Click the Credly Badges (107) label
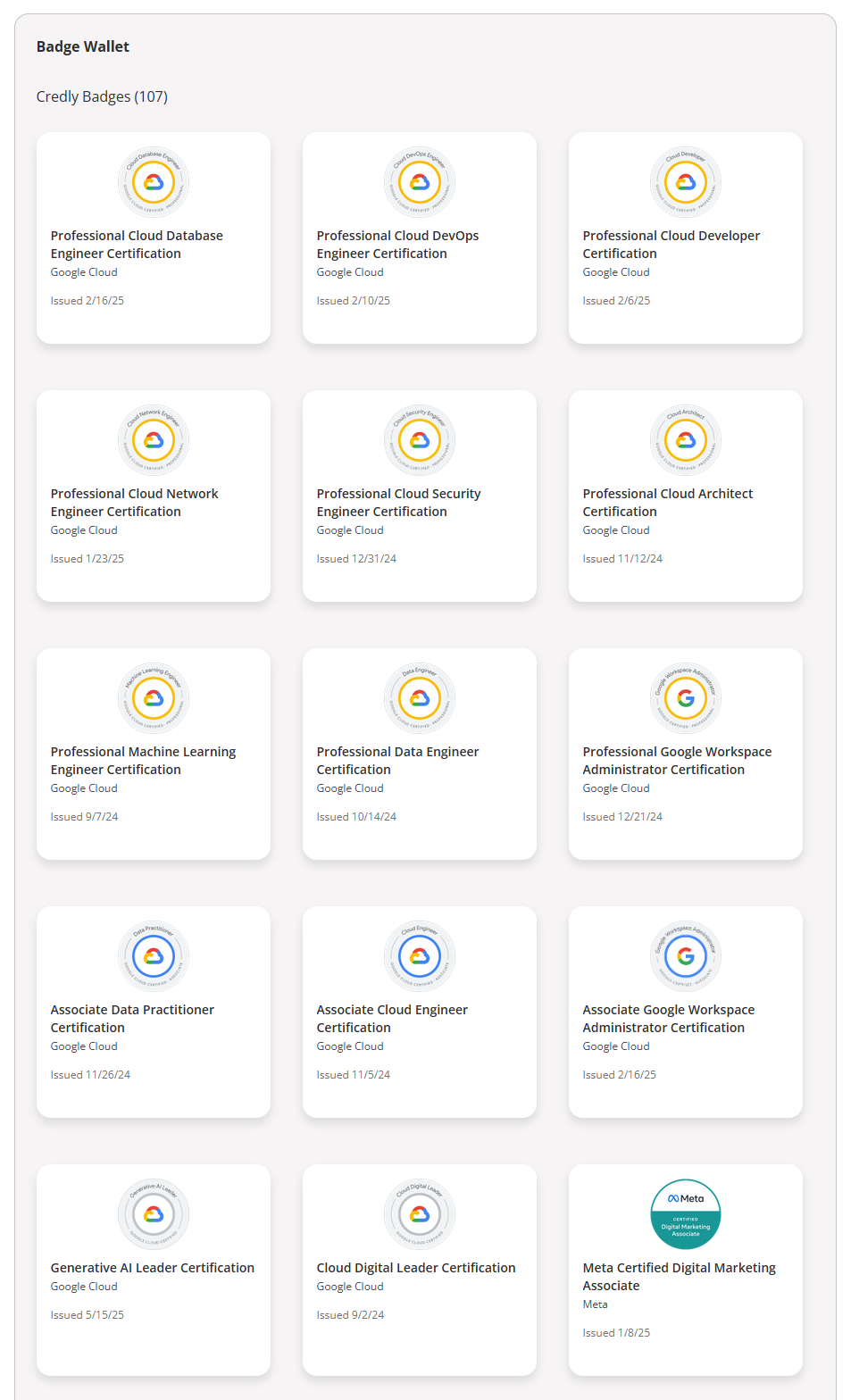Image resolution: width=859 pixels, height=1400 pixels. click(x=102, y=96)
